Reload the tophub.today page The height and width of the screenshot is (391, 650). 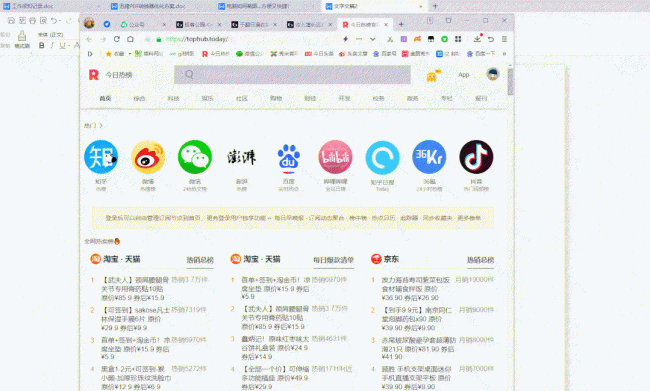coord(117,39)
